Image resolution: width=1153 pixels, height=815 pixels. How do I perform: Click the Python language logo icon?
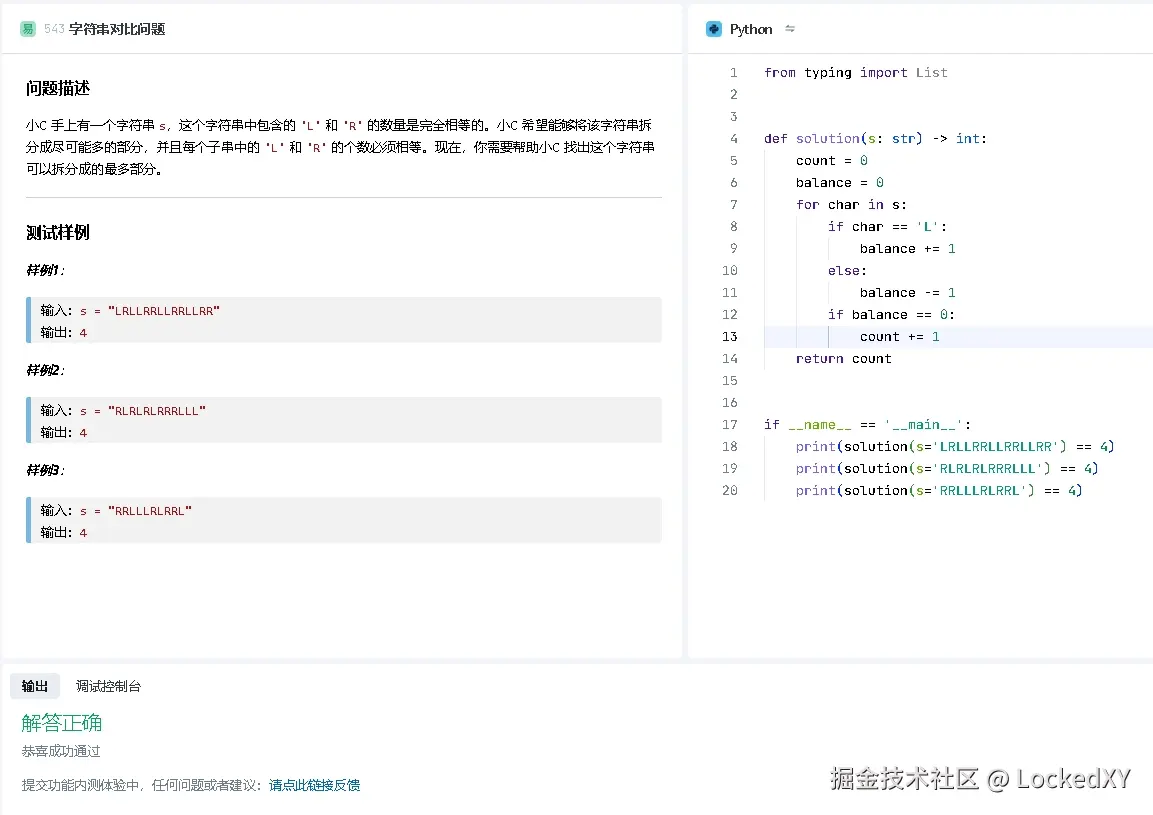tap(712, 29)
